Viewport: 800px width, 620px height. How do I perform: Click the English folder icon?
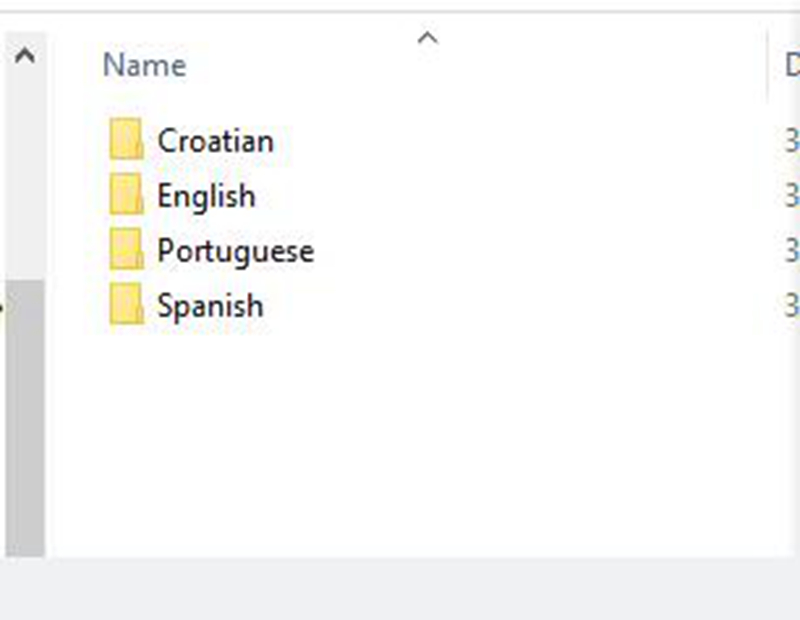click(x=126, y=195)
